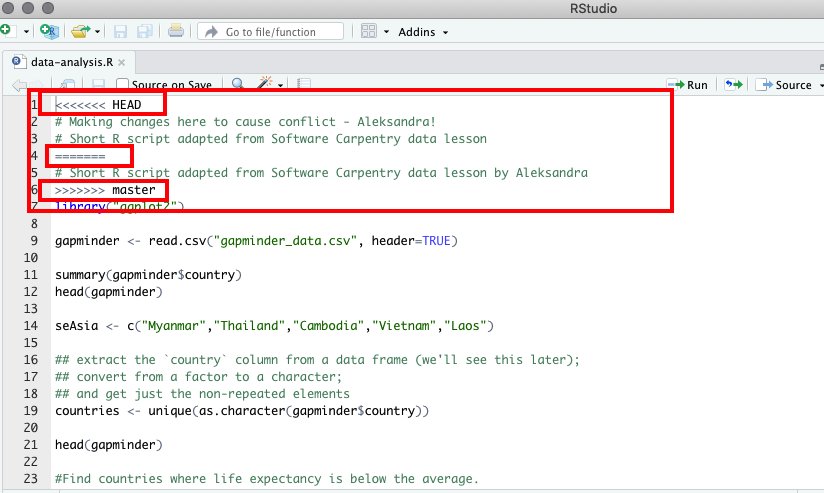This screenshot has width=824, height=493.
Task: Toggle the Source on Save checkbox
Action: point(123,85)
